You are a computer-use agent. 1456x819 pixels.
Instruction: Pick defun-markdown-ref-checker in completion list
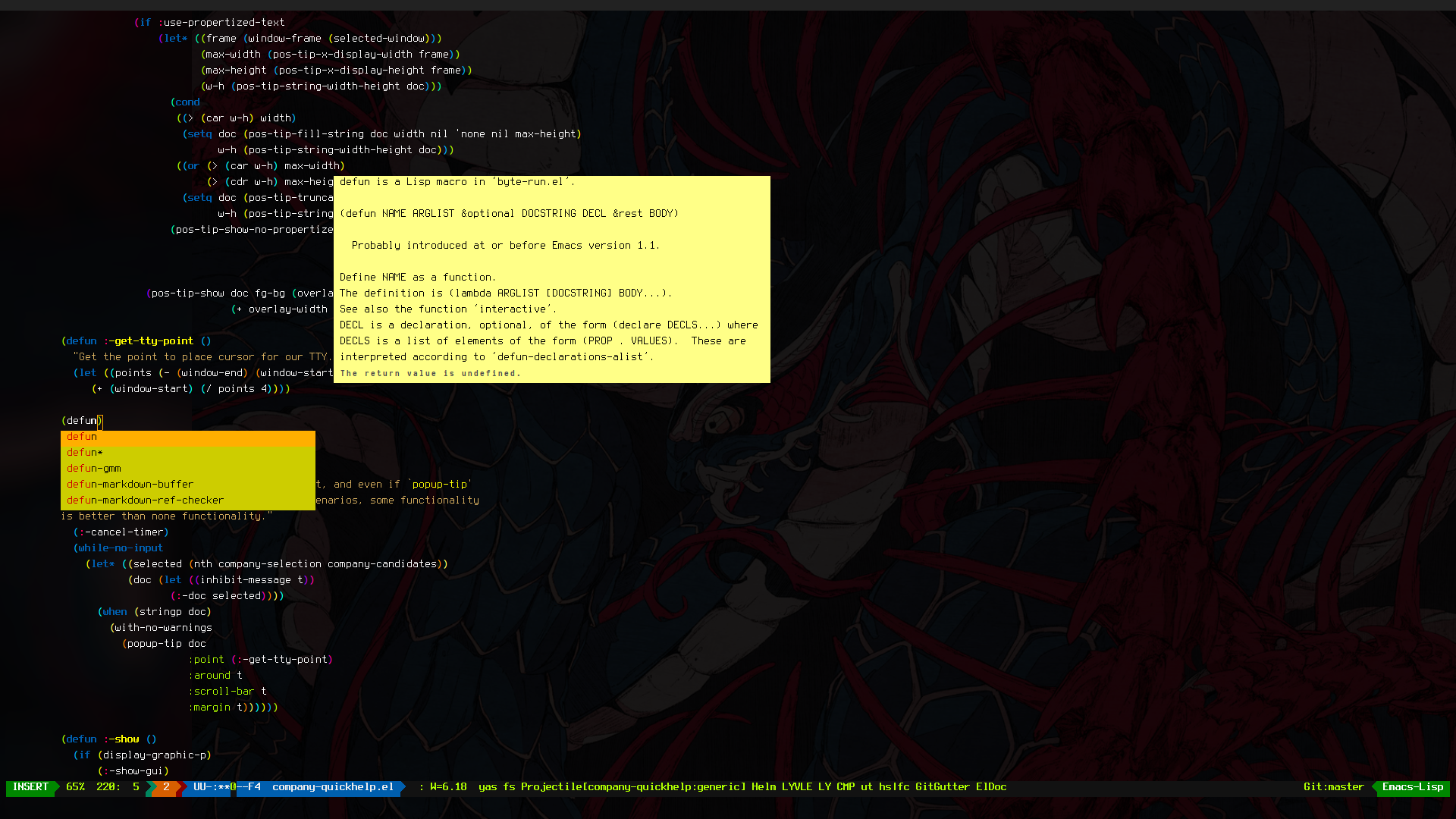145,500
